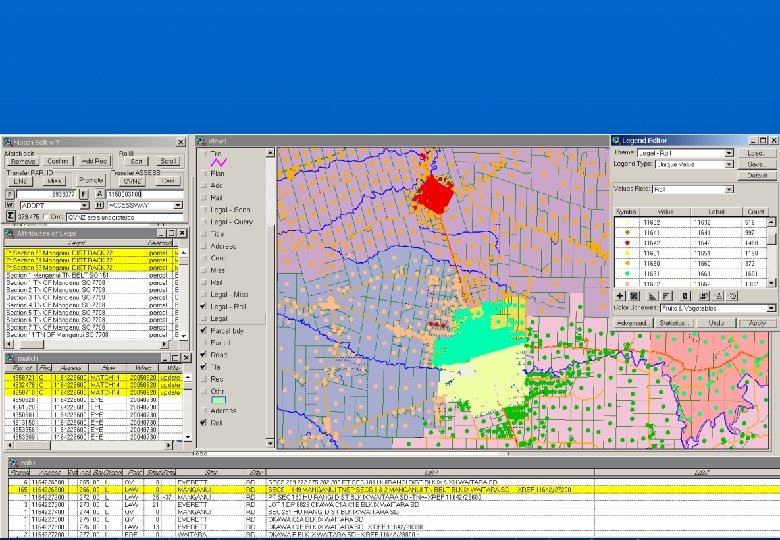Click the ramp colors icon in Legend Editor
The height and width of the screenshot is (540, 780).
tap(718, 296)
